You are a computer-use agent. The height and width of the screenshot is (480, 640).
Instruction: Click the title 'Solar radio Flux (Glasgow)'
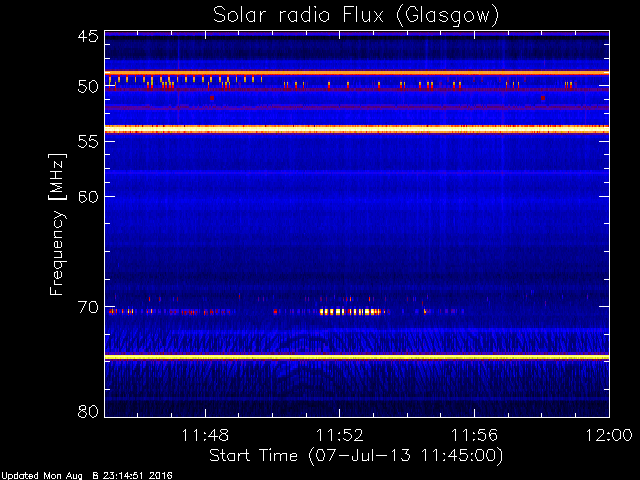pyautogui.click(x=356, y=16)
